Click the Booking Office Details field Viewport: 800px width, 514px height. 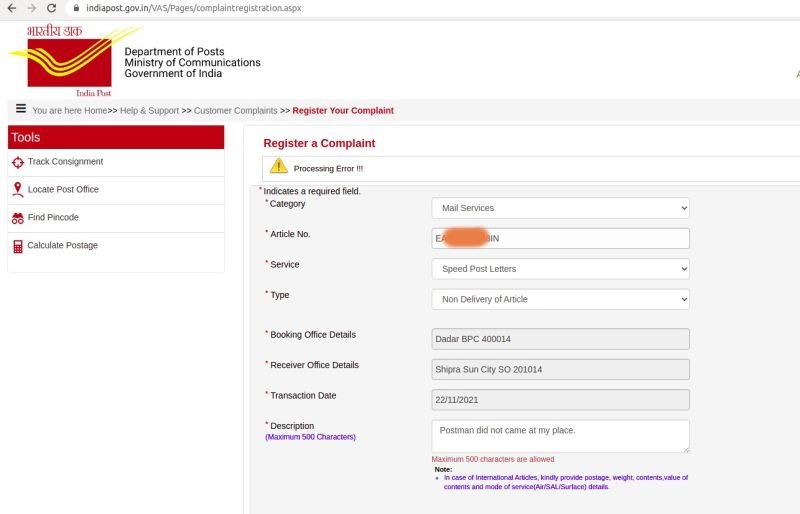pos(560,339)
